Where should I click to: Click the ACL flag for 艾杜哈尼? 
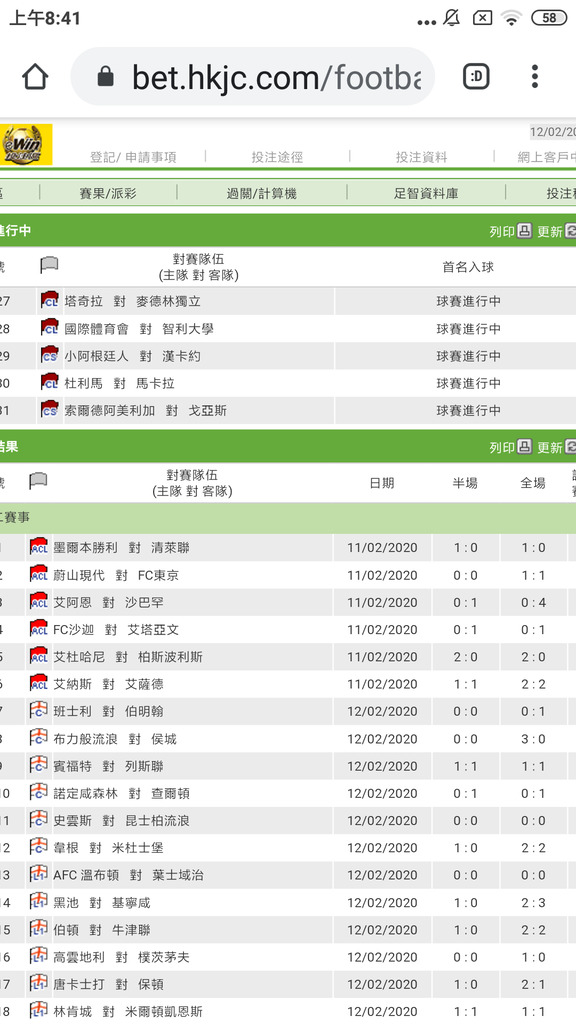pyautogui.click(x=39, y=656)
